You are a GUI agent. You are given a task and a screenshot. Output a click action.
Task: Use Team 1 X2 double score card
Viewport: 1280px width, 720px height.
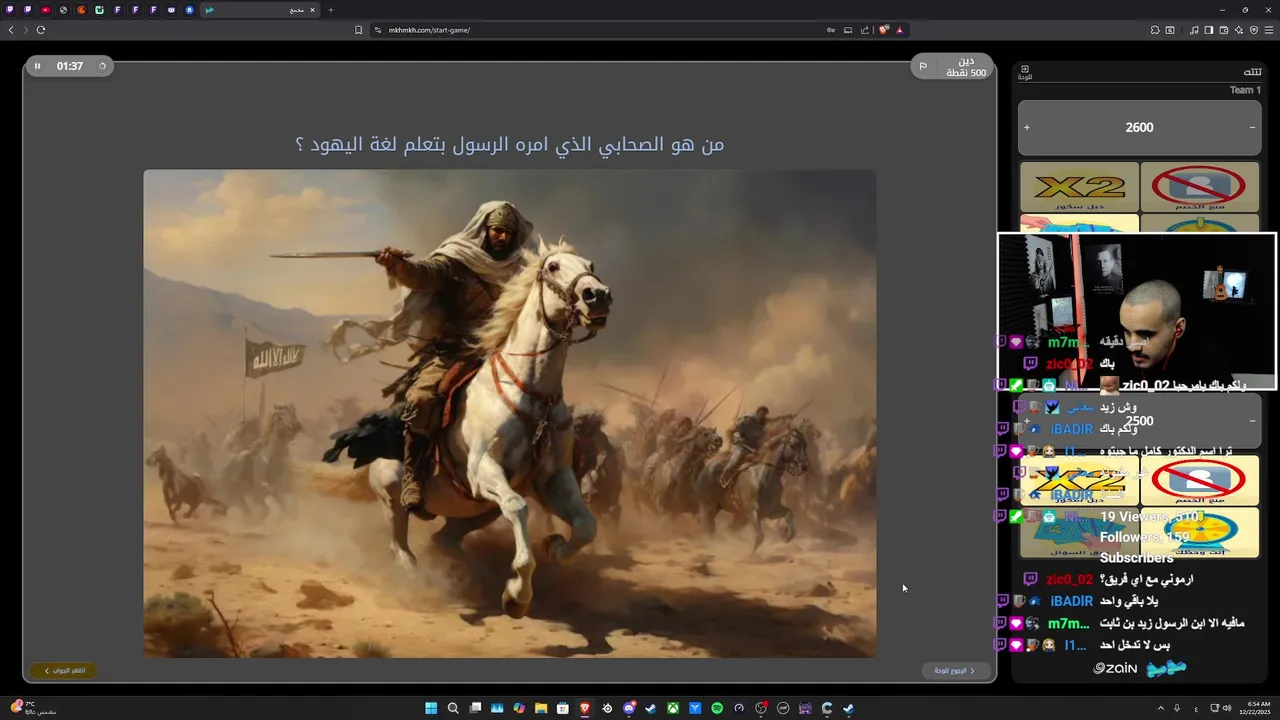coord(1079,187)
